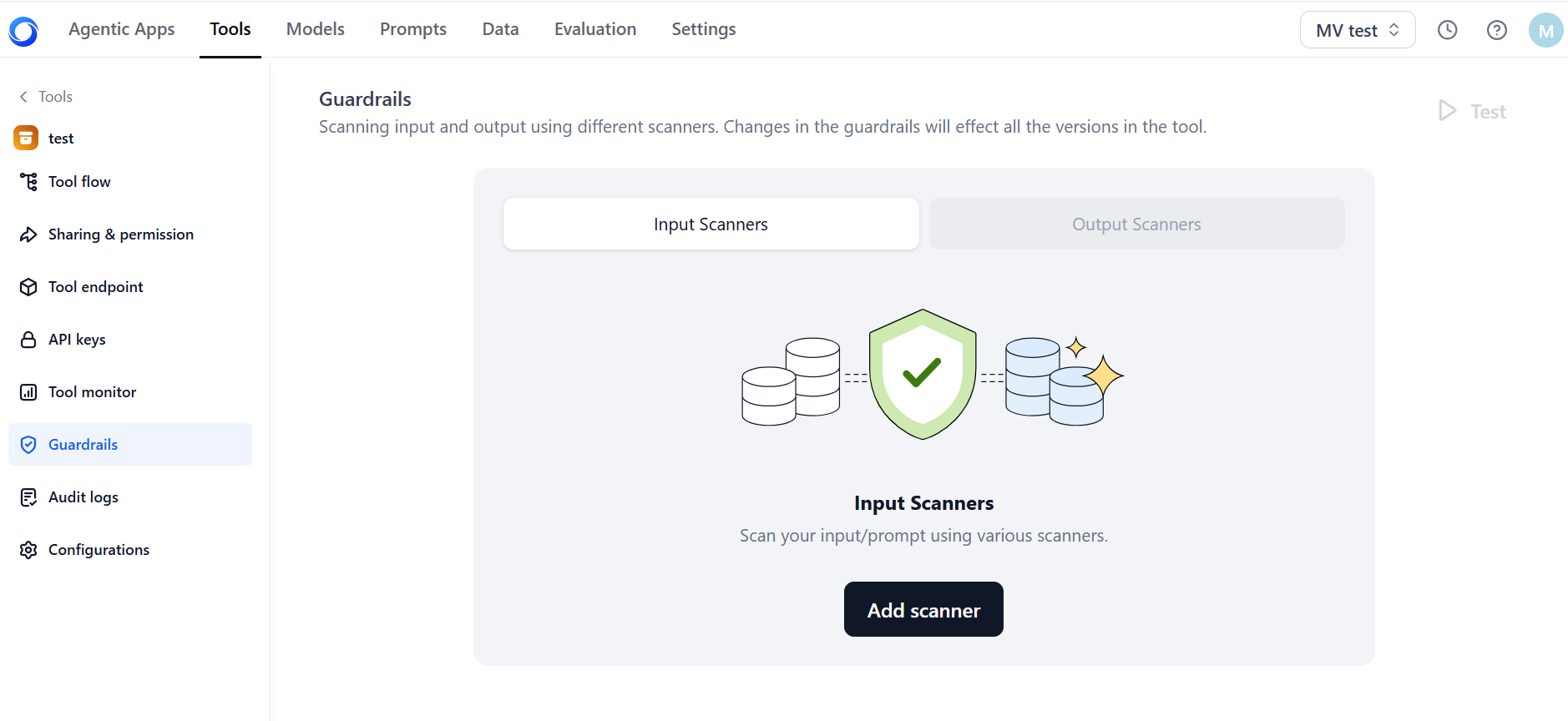This screenshot has width=1568, height=721.
Task: Click the app logo in the top-left corner
Action: [23, 31]
